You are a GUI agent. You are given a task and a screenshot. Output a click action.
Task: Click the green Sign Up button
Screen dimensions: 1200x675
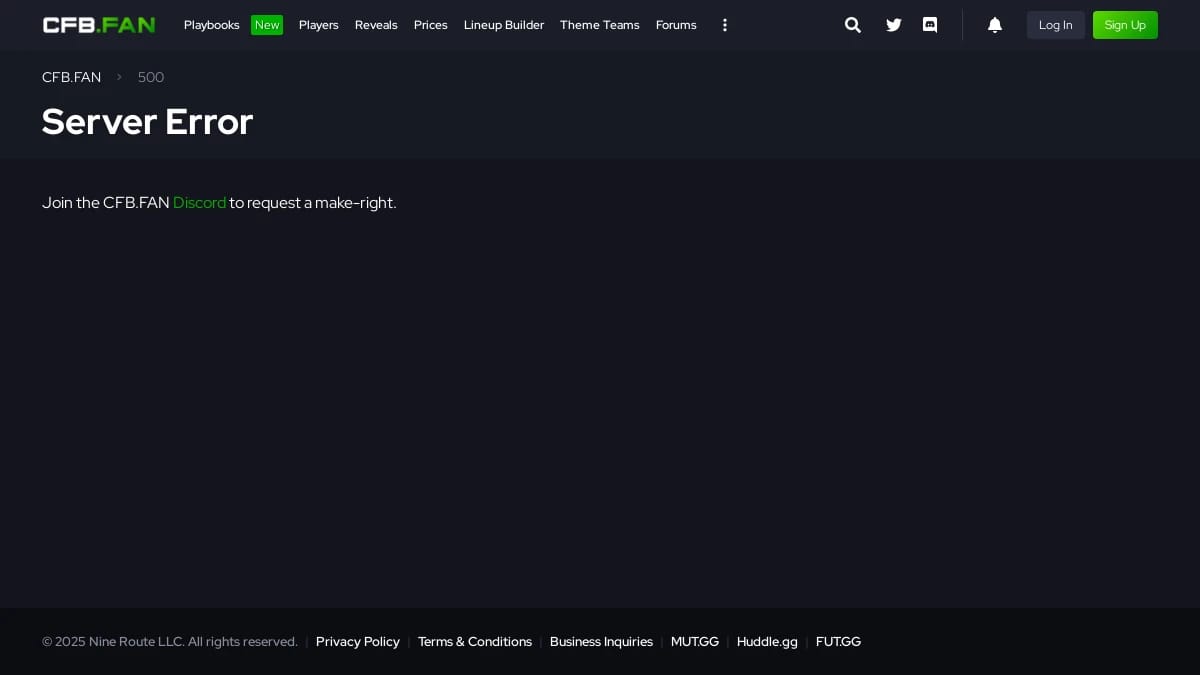(x=1125, y=25)
